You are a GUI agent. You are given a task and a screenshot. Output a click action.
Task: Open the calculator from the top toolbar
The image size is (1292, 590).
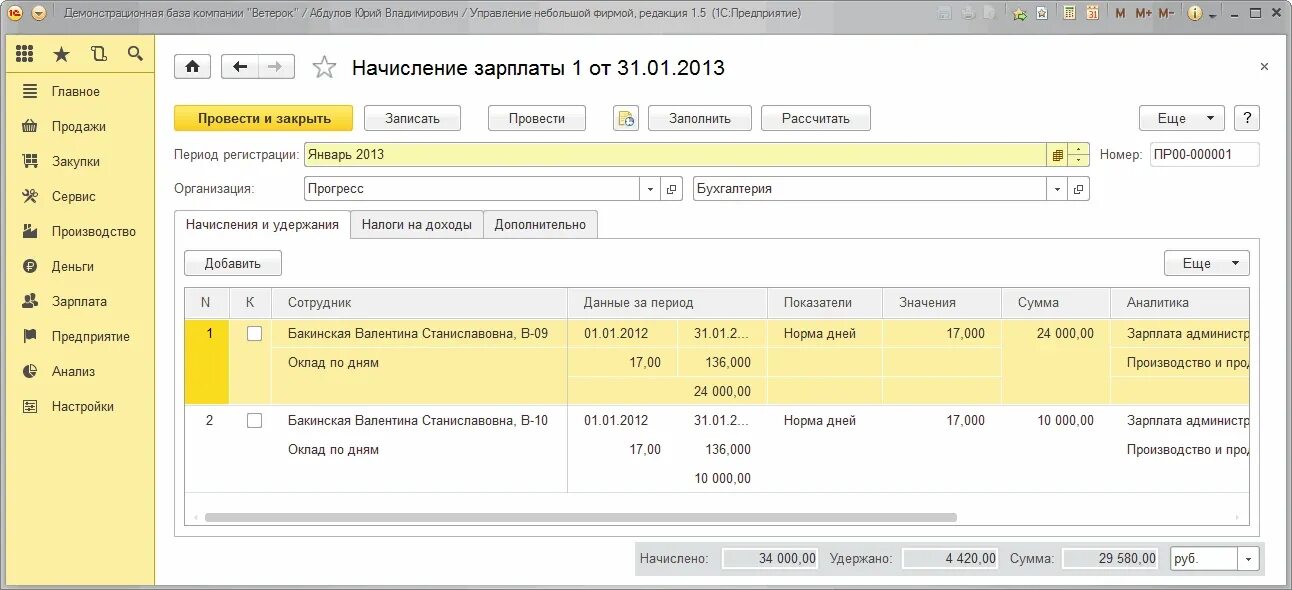pos(1069,12)
